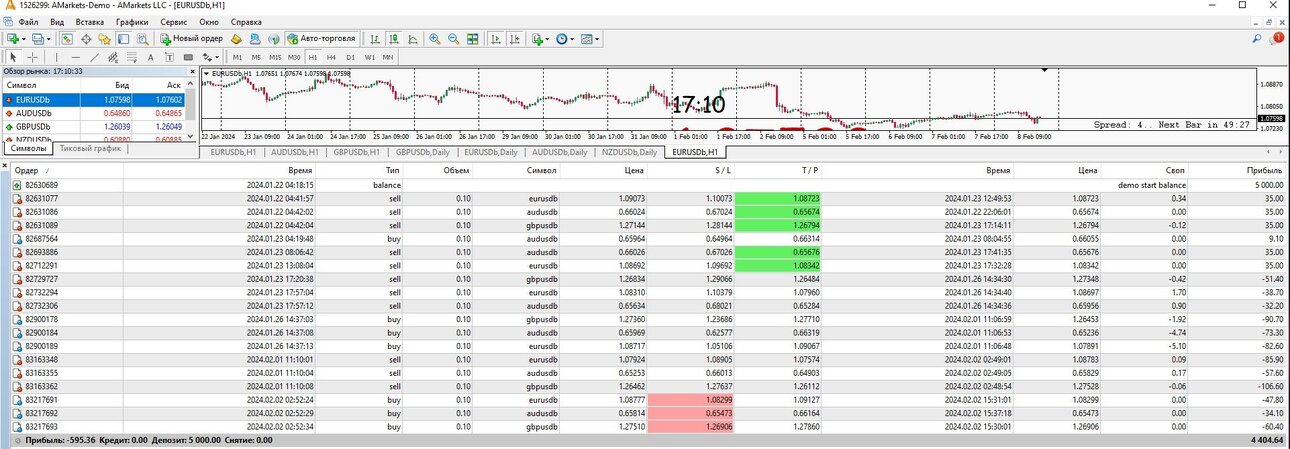
Task: Toggle Авто-торговля auto-trading
Action: coord(322,39)
